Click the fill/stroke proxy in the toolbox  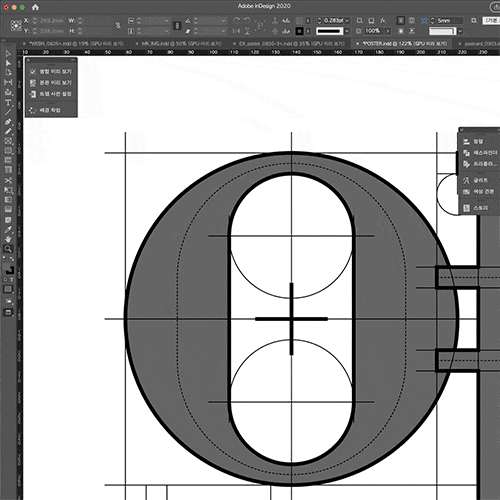[9, 269]
